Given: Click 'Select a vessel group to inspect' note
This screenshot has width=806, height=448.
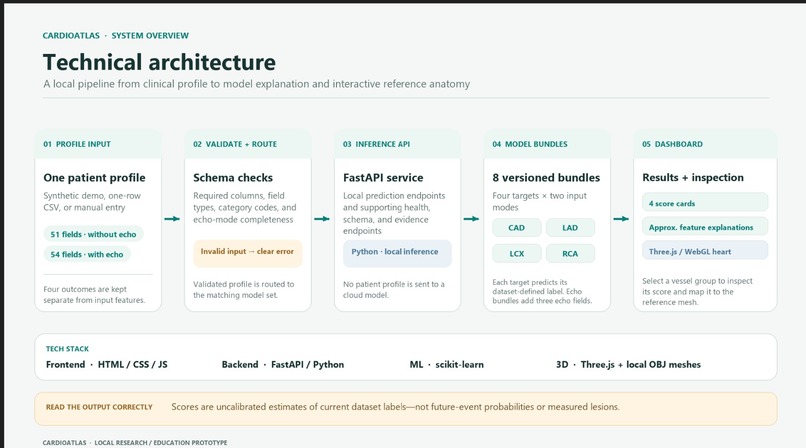Looking at the screenshot, I should pyautogui.click(x=697, y=291).
